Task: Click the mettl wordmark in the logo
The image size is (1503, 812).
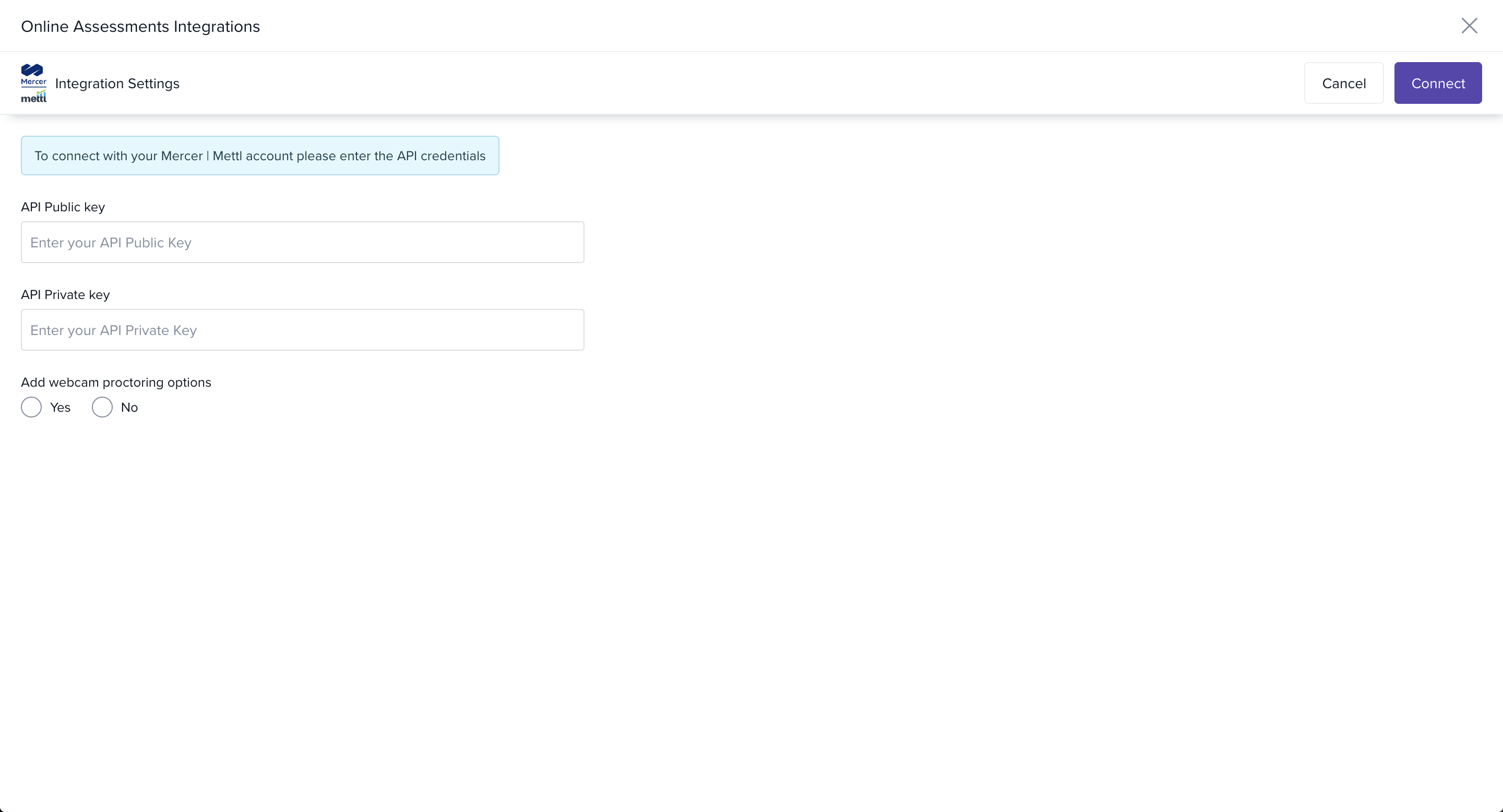Action: click(x=33, y=98)
